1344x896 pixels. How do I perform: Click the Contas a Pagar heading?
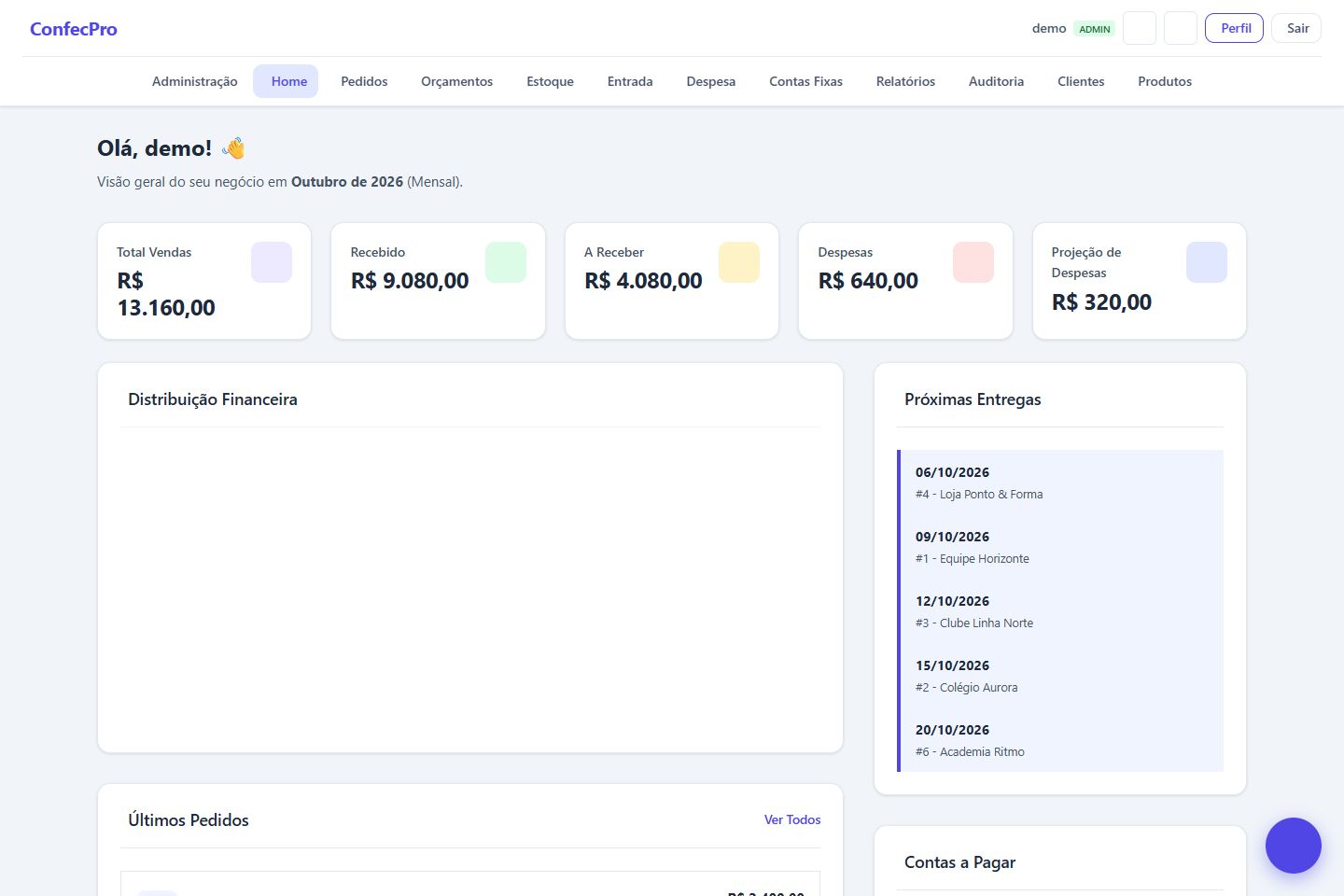click(x=959, y=862)
